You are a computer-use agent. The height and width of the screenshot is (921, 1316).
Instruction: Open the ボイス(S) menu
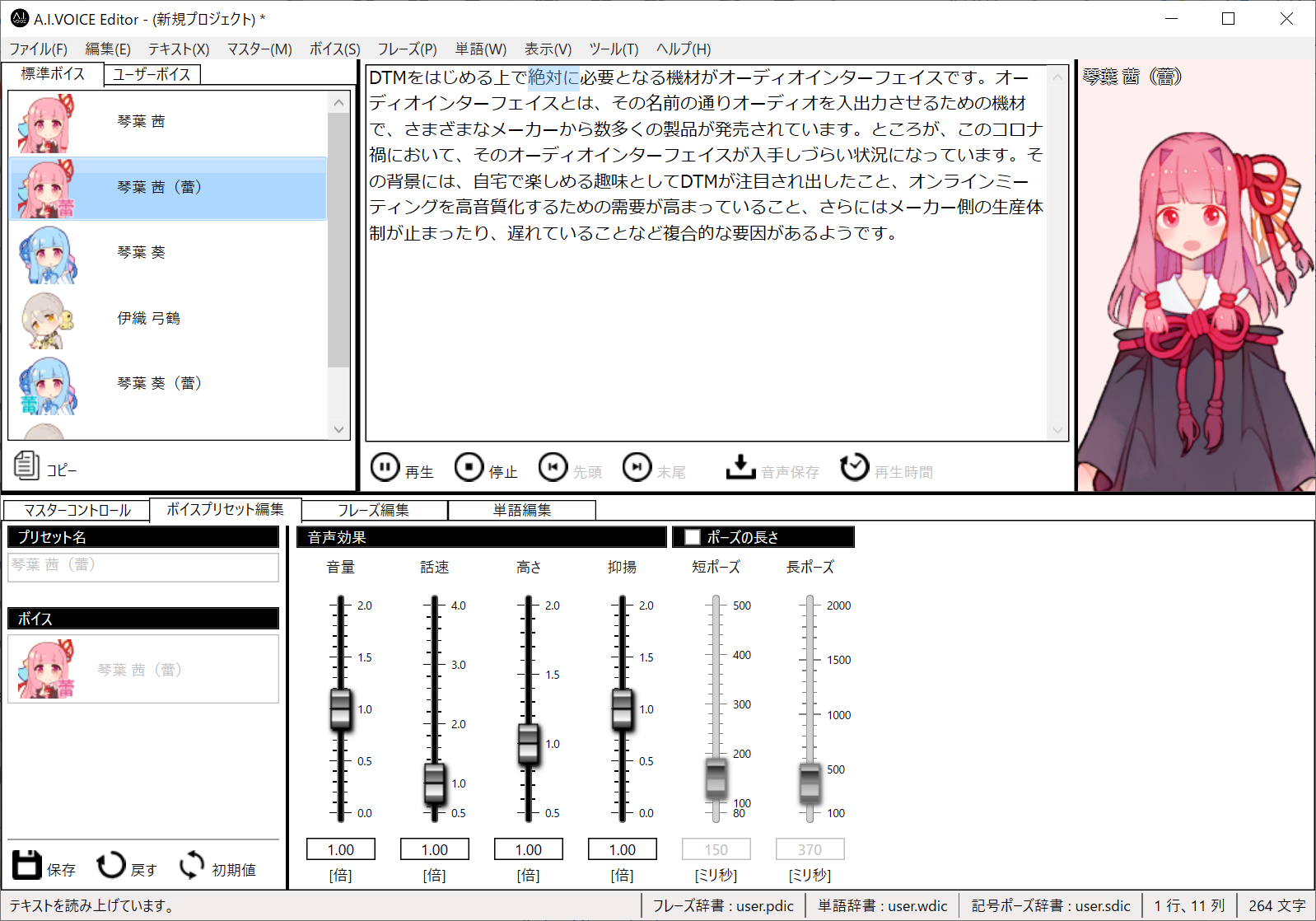coord(334,49)
